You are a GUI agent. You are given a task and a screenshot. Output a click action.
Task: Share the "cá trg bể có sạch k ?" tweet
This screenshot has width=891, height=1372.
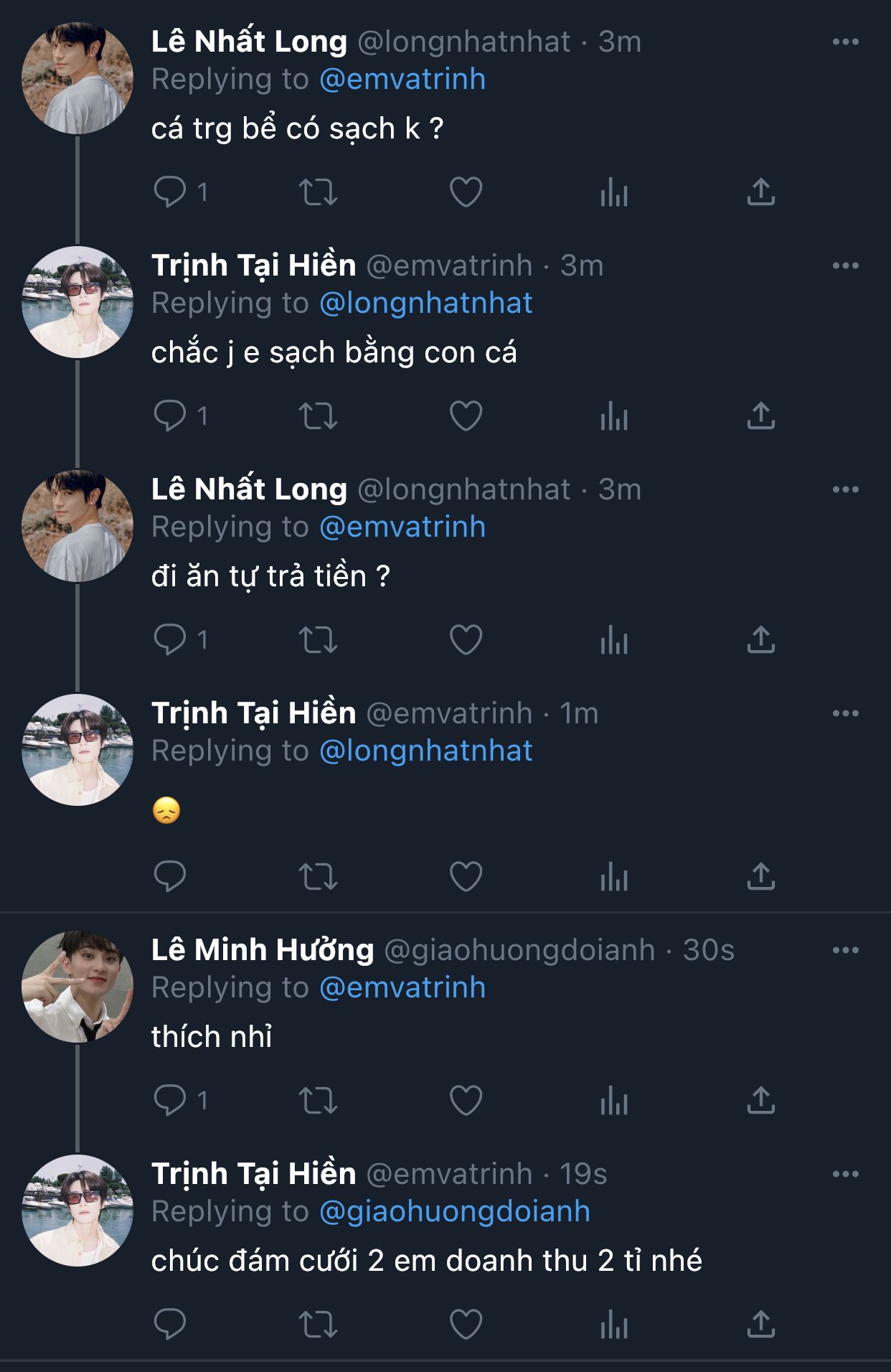tap(761, 192)
